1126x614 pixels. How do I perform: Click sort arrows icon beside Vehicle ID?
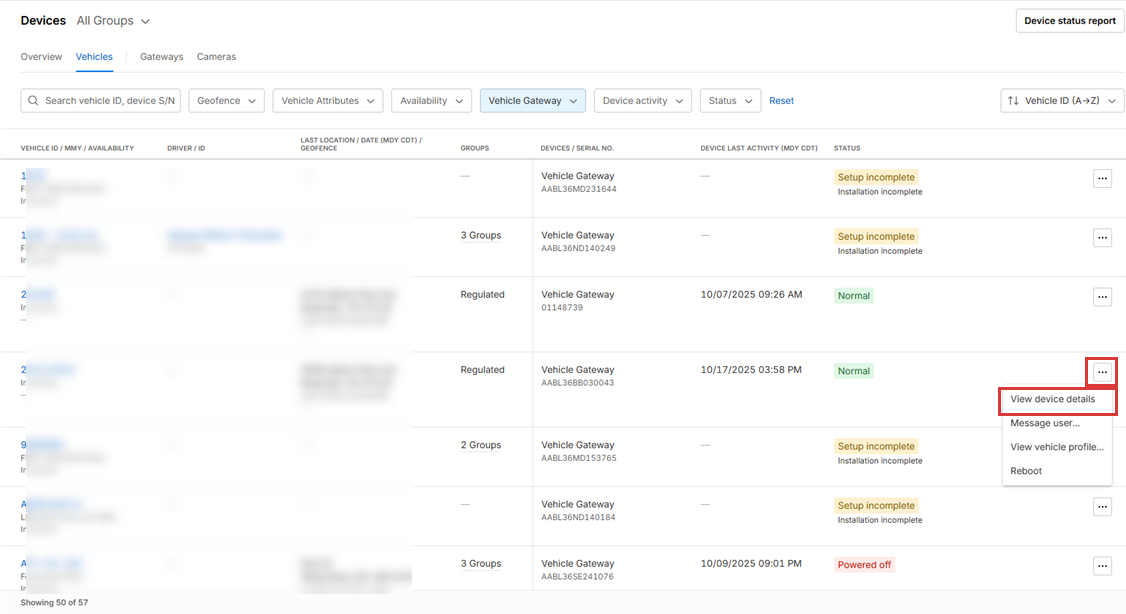click(1013, 101)
